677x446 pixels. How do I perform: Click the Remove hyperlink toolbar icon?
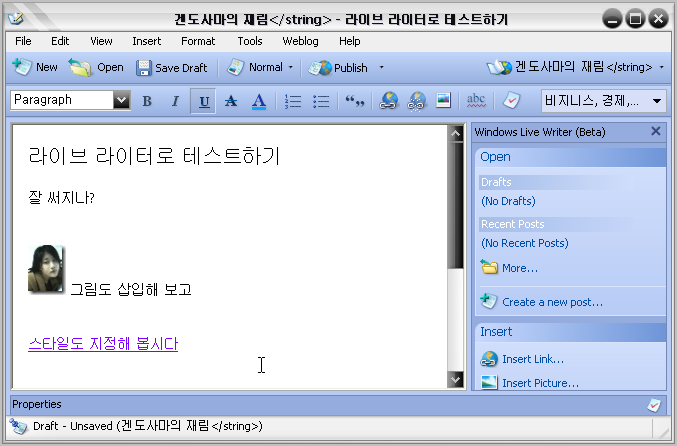[416, 101]
